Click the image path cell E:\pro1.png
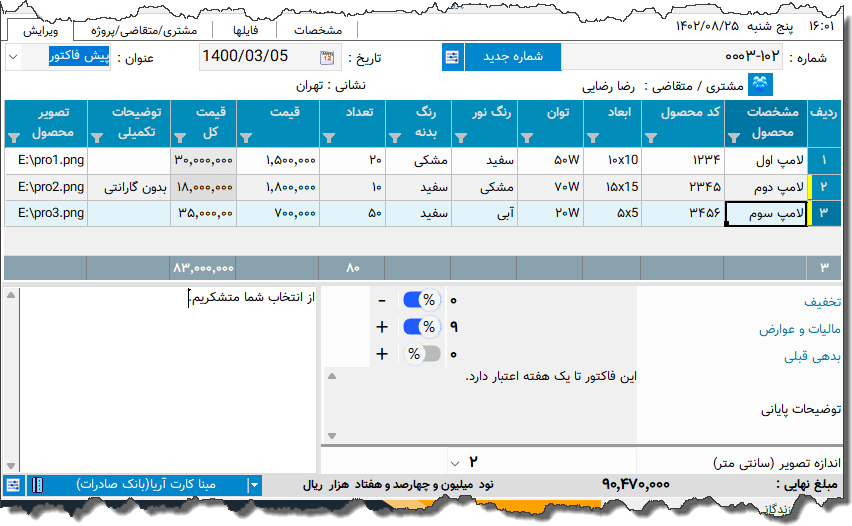Viewport: 852px width, 526px height. point(46,160)
